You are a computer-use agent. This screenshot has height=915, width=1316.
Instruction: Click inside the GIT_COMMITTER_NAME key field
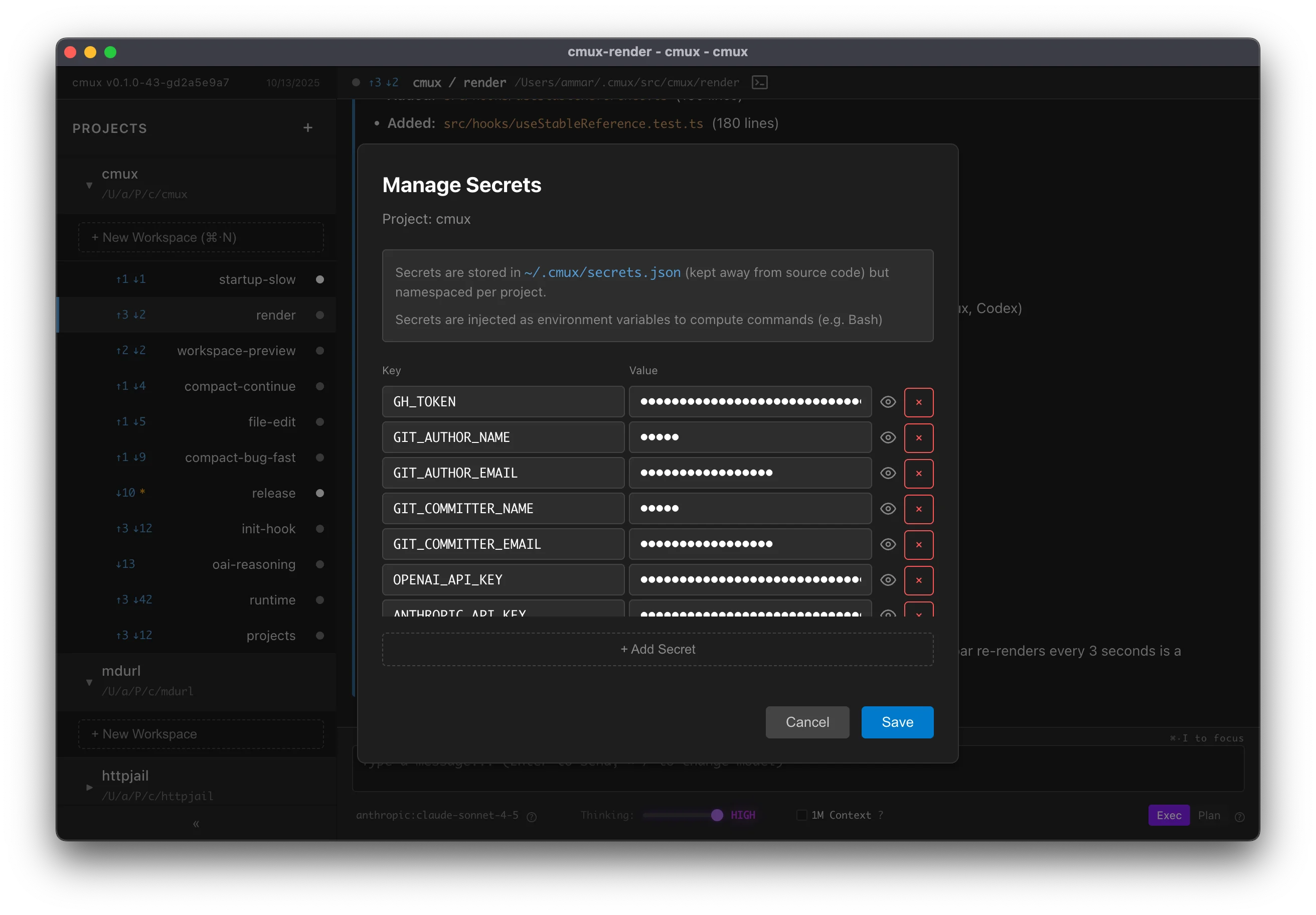503,509
